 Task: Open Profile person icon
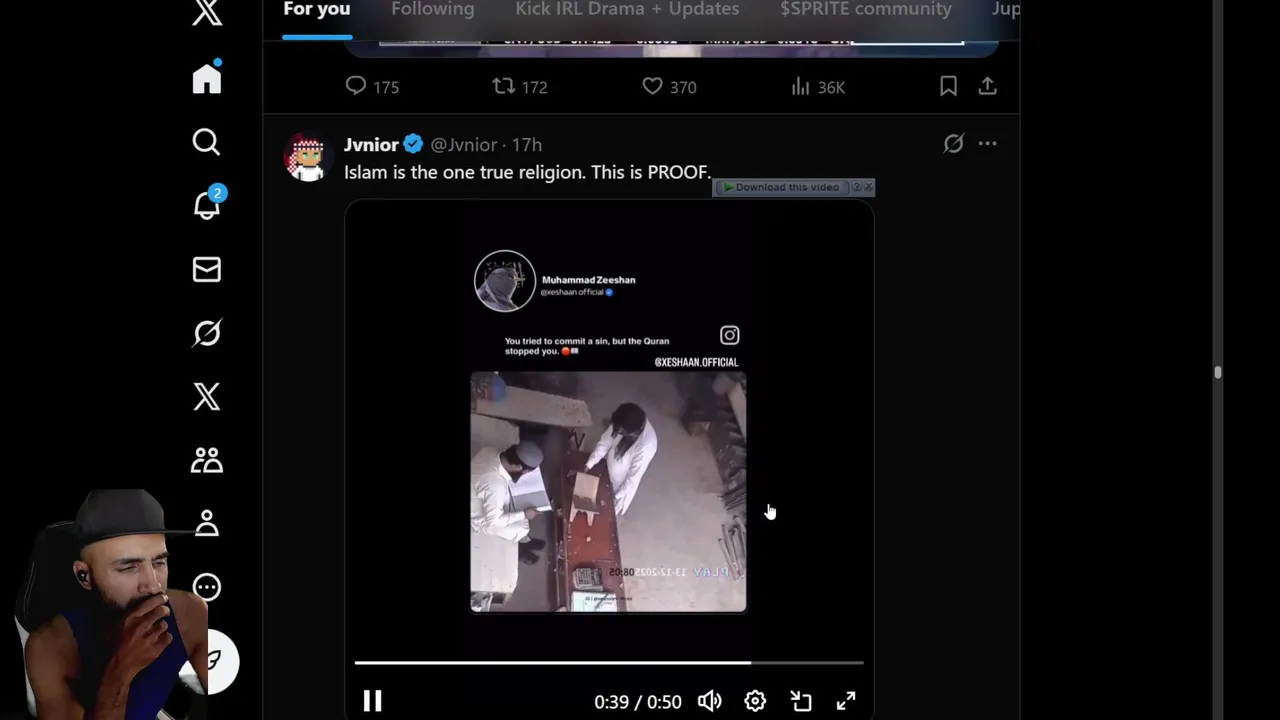(207, 523)
